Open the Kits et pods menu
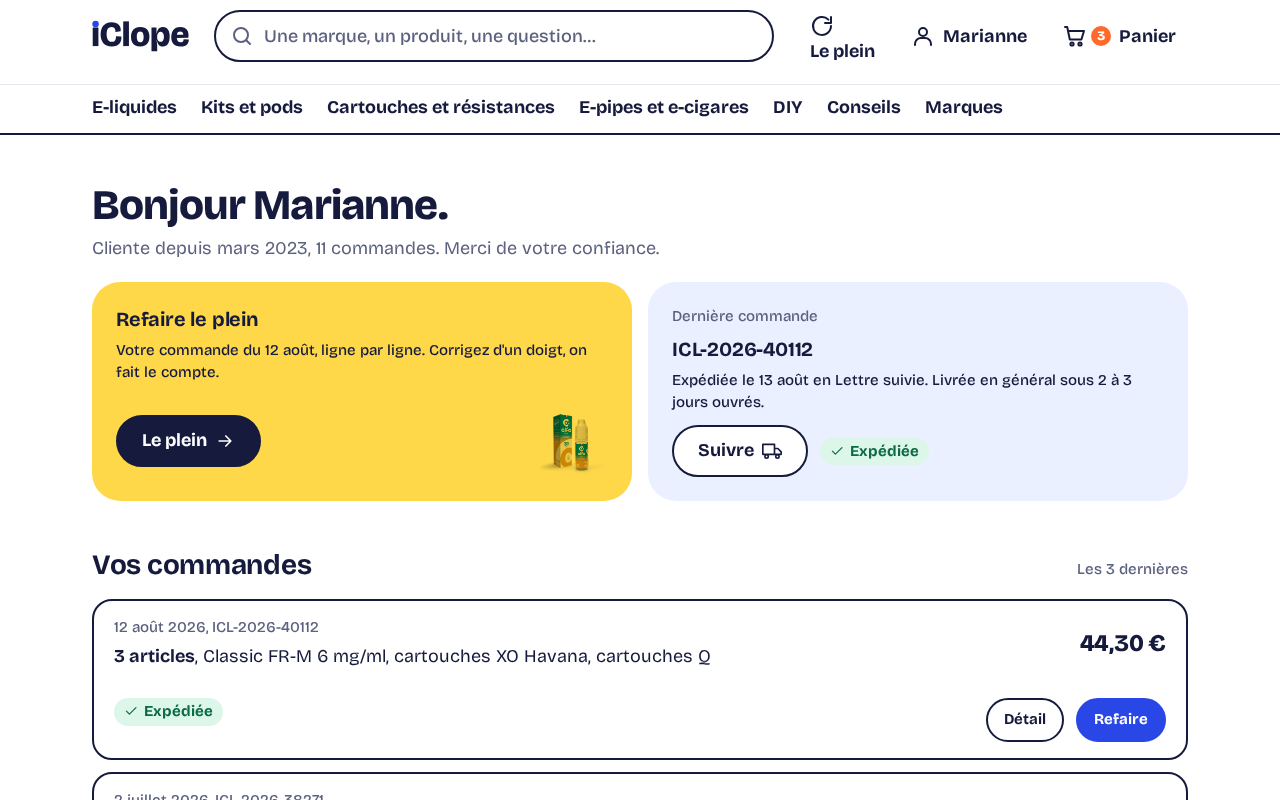Image resolution: width=1280 pixels, height=800 pixels. pos(252,107)
